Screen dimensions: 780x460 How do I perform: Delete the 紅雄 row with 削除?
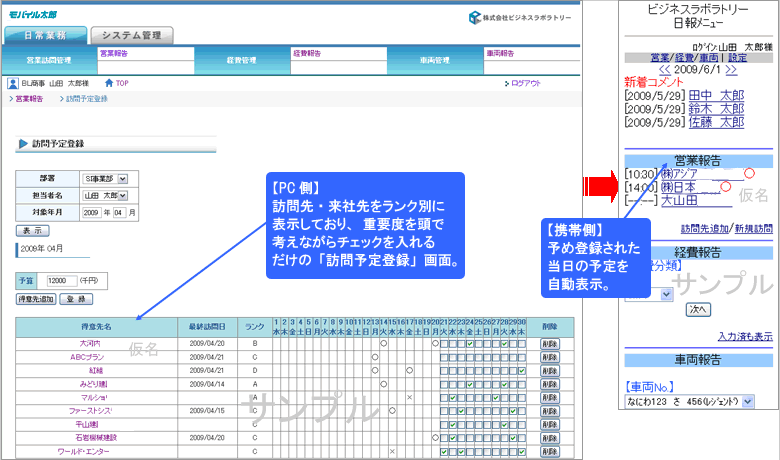point(550,370)
